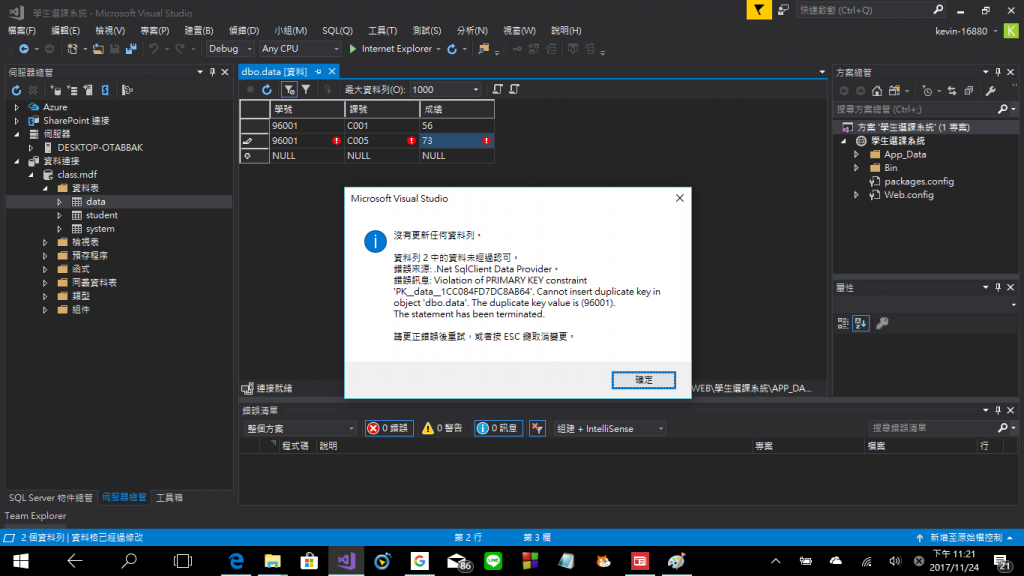Viewport: 1024px width, 576px height.
Task: Open the Any CPU platform dropdown
Action: pyautogui.click(x=300, y=49)
